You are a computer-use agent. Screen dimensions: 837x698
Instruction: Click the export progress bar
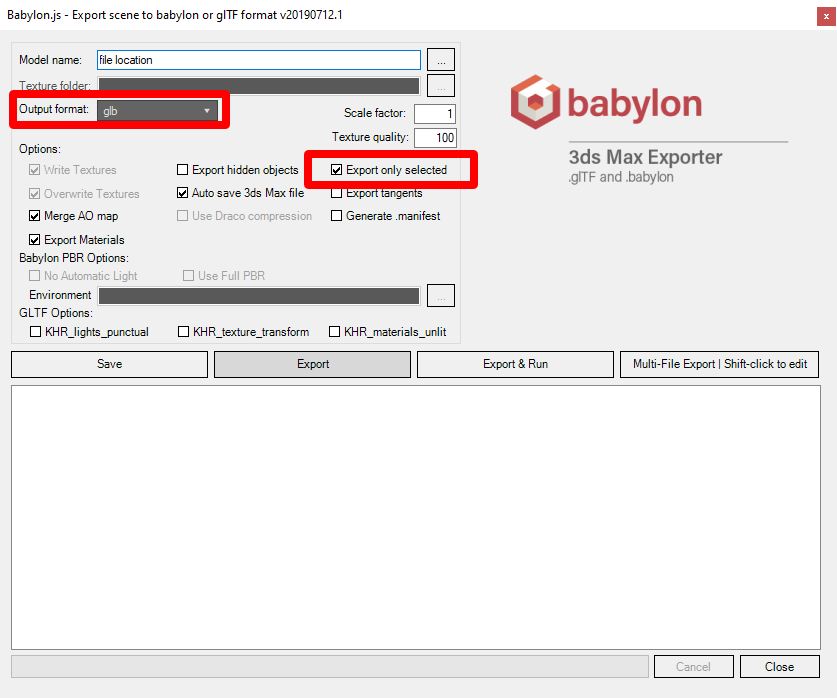tap(330, 667)
